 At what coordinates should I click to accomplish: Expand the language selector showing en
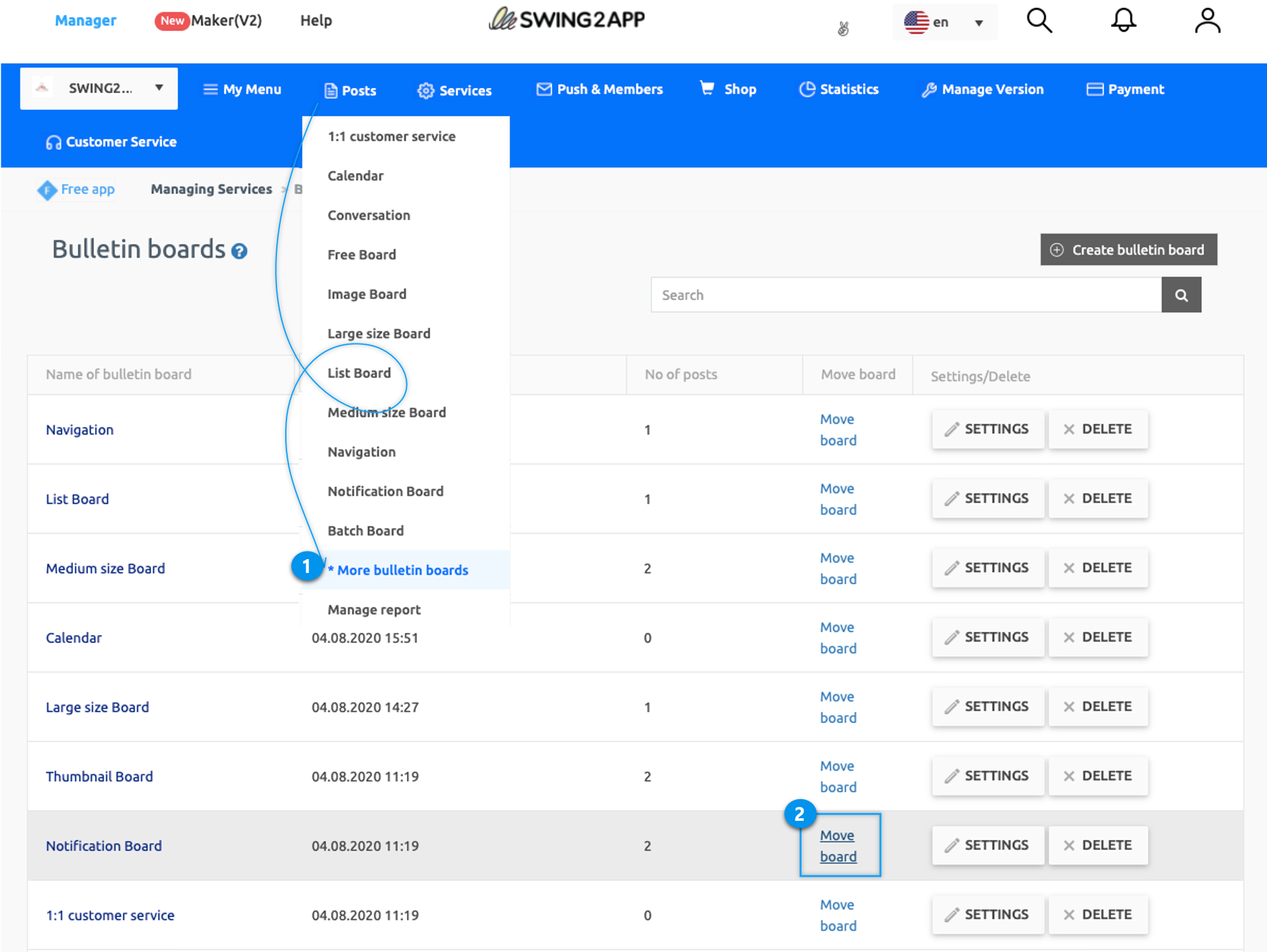[x=944, y=23]
